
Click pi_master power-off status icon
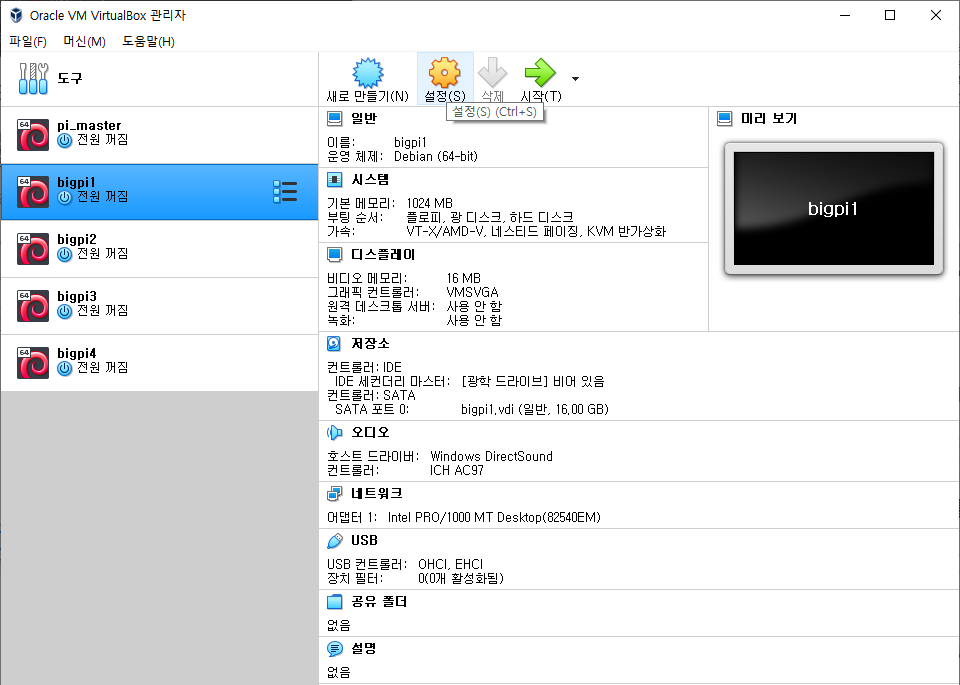click(64, 141)
